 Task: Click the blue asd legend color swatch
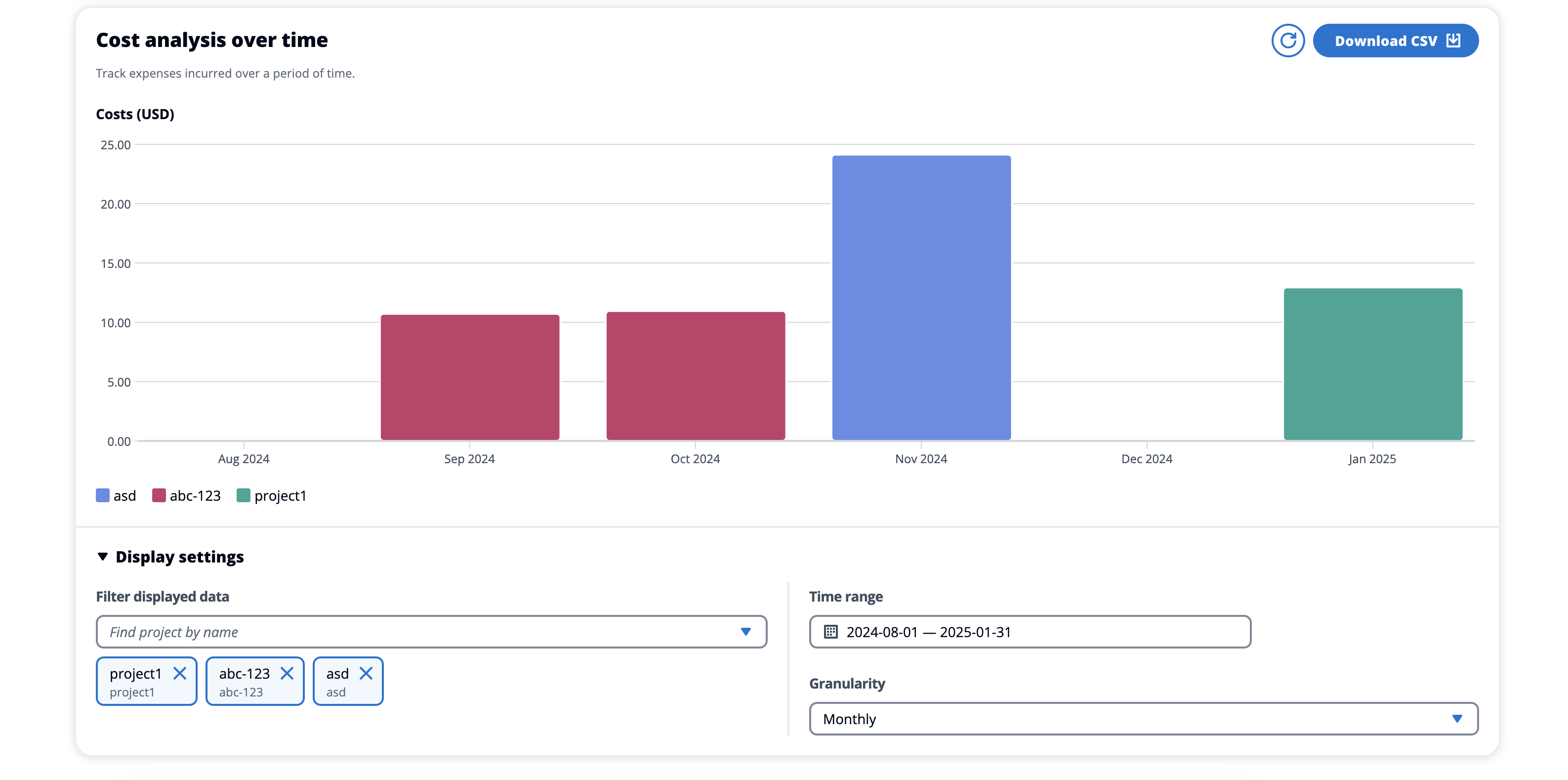(103, 496)
